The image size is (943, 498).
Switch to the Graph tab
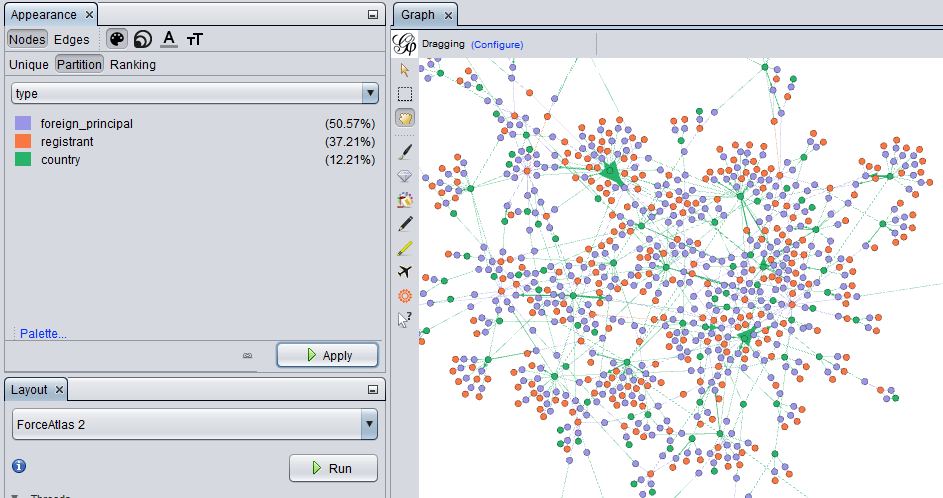[x=418, y=15]
